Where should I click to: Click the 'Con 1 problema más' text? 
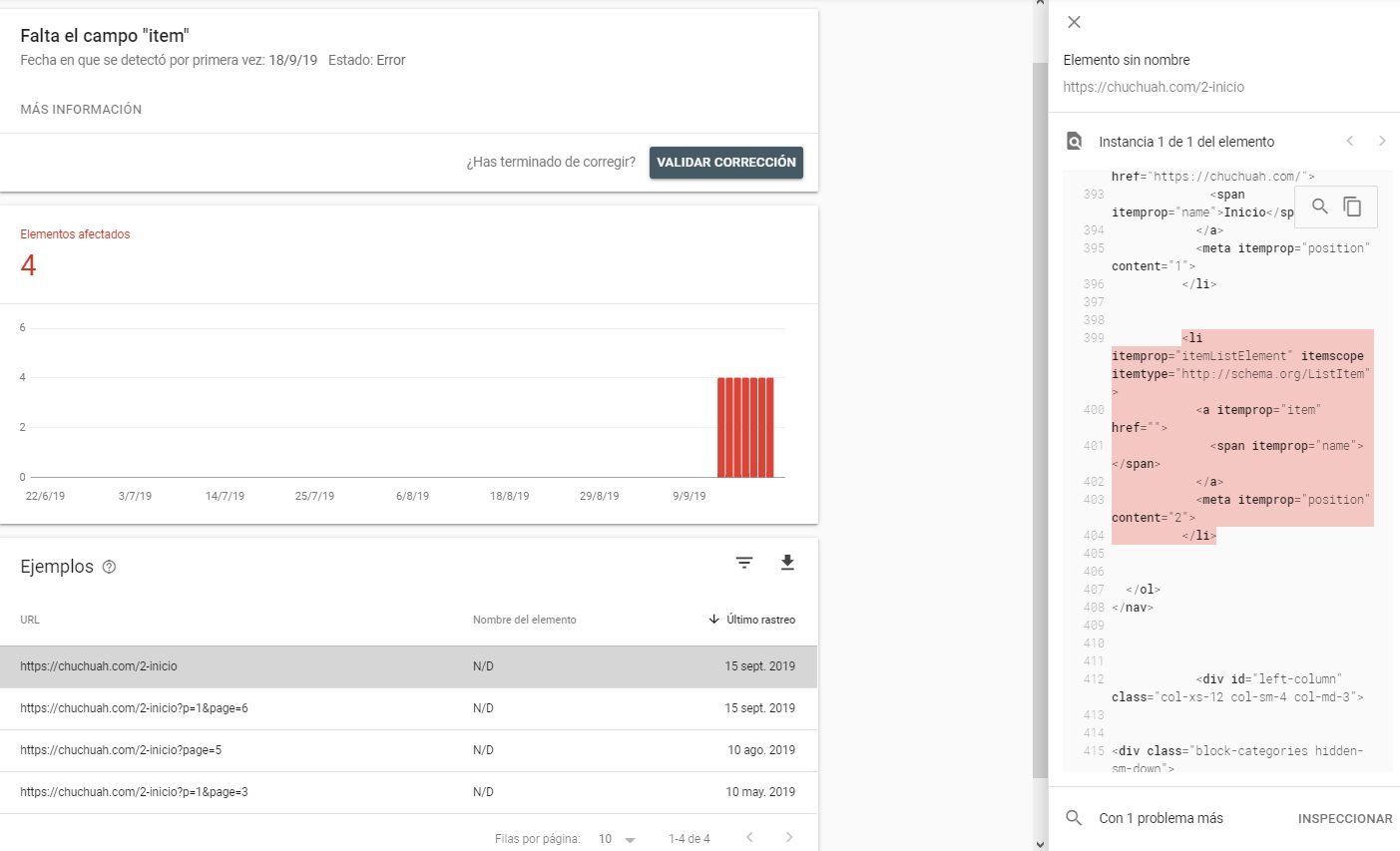1161,818
